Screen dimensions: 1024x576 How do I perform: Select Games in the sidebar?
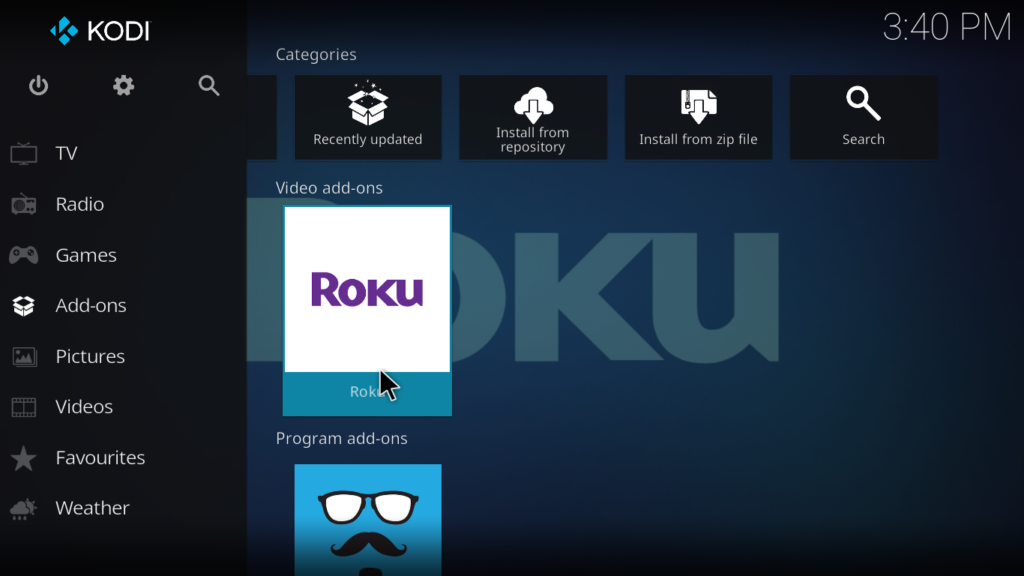85,255
